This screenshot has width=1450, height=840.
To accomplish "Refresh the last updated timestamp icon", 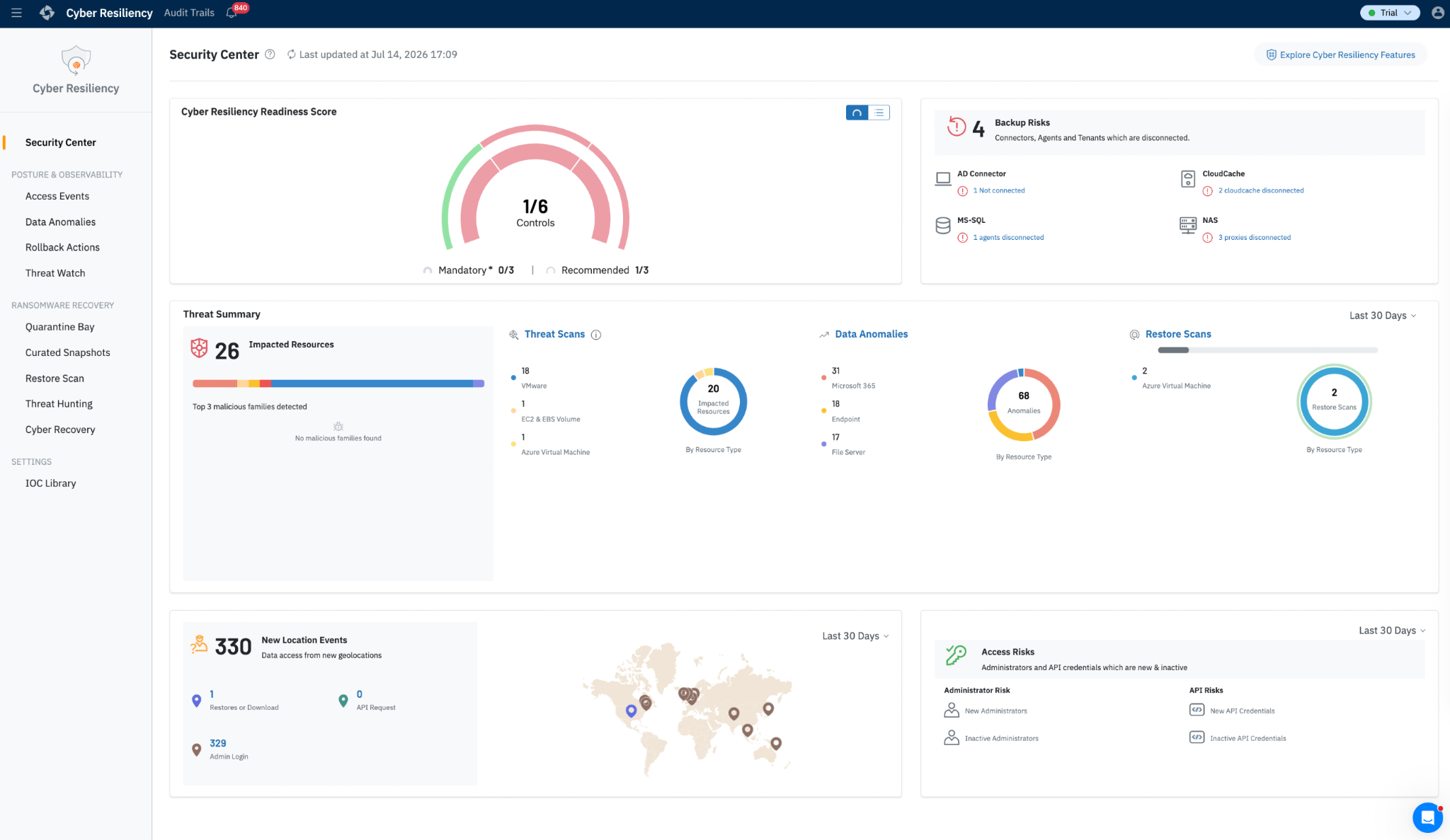I will click(x=291, y=54).
